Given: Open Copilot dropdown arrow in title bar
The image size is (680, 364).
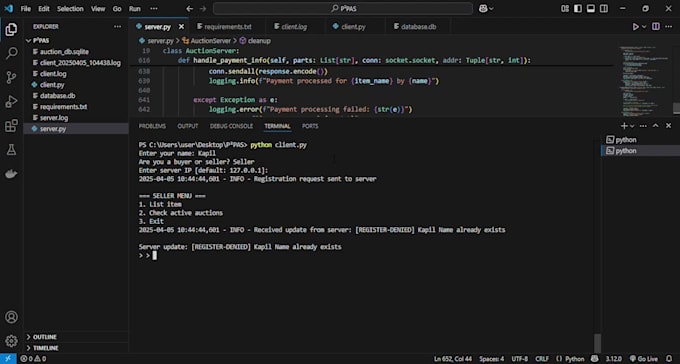Looking at the screenshot, I should point(491,9).
